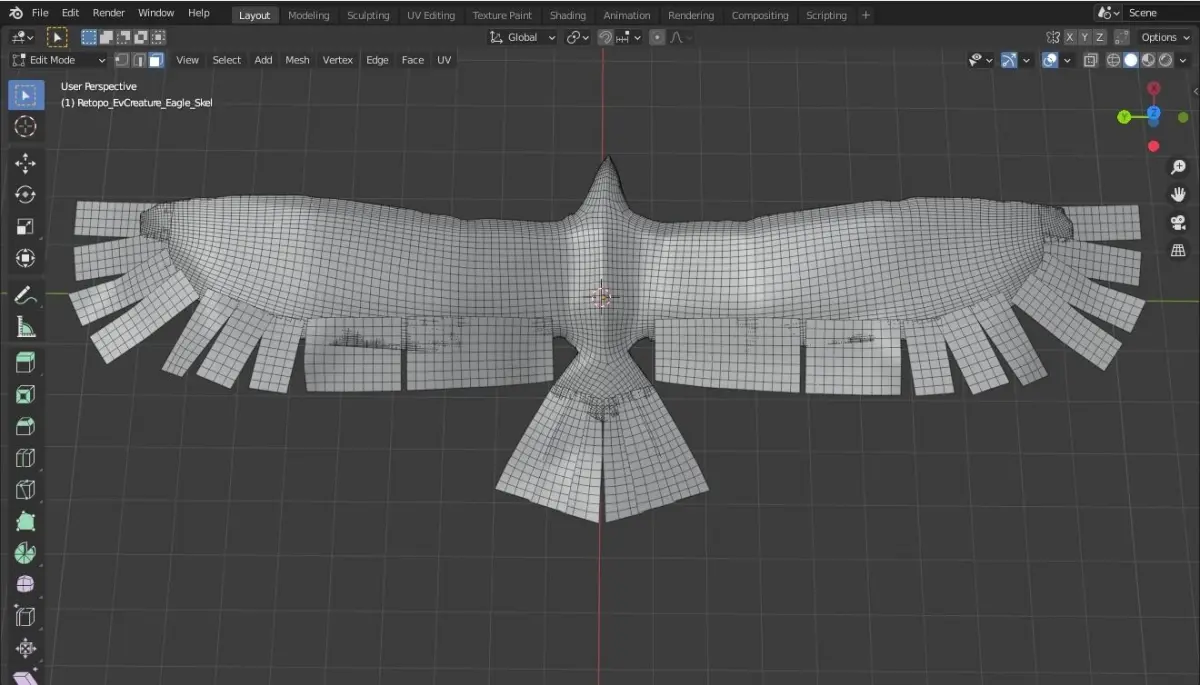Viewport: 1200px width, 685px height.
Task: Pick the Move tool
Action: pos(26,164)
